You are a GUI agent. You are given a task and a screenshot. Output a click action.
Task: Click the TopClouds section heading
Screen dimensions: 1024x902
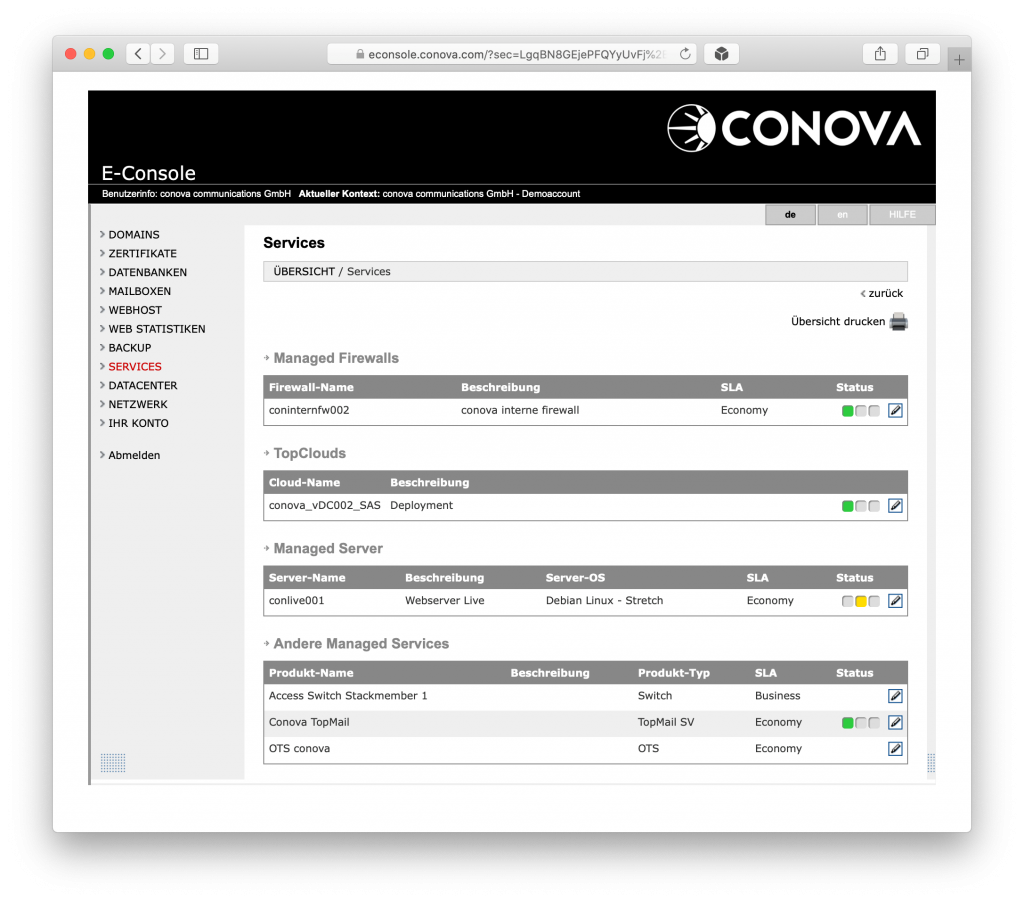310,453
